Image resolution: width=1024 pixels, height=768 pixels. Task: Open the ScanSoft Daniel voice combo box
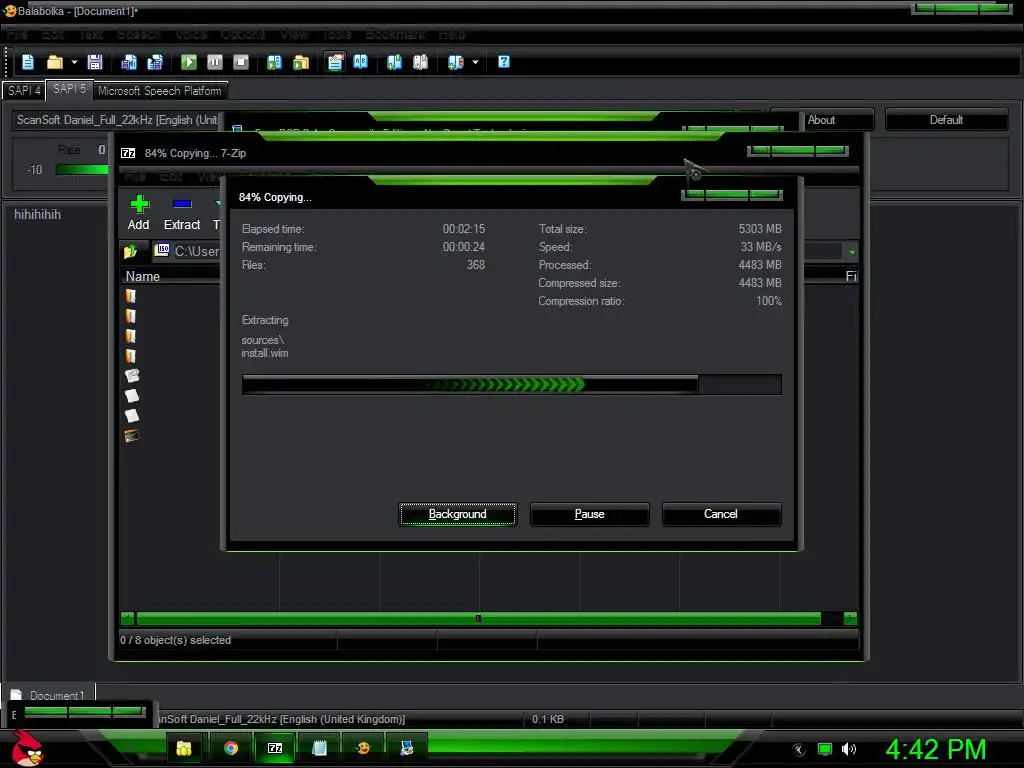tap(118, 120)
